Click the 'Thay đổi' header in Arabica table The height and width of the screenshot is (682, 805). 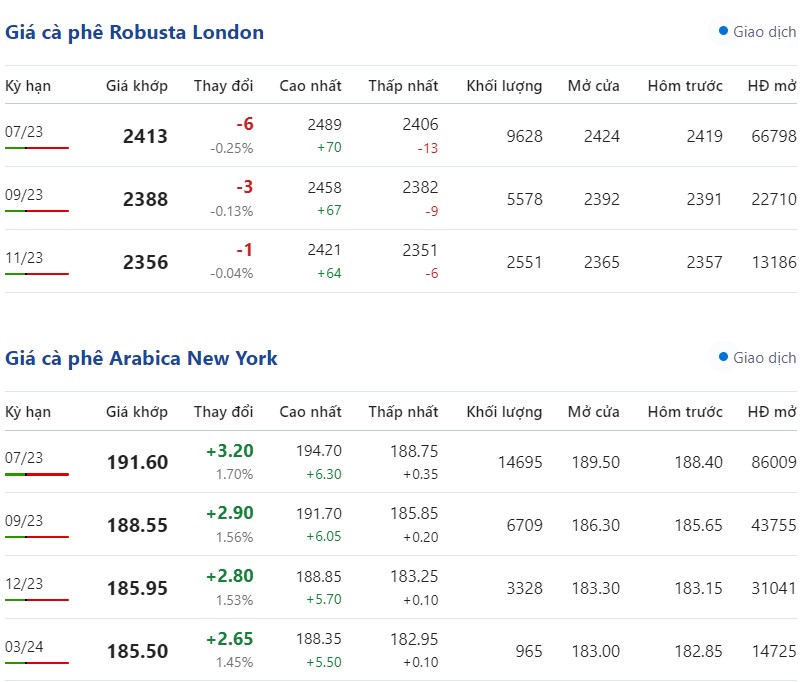click(x=223, y=412)
